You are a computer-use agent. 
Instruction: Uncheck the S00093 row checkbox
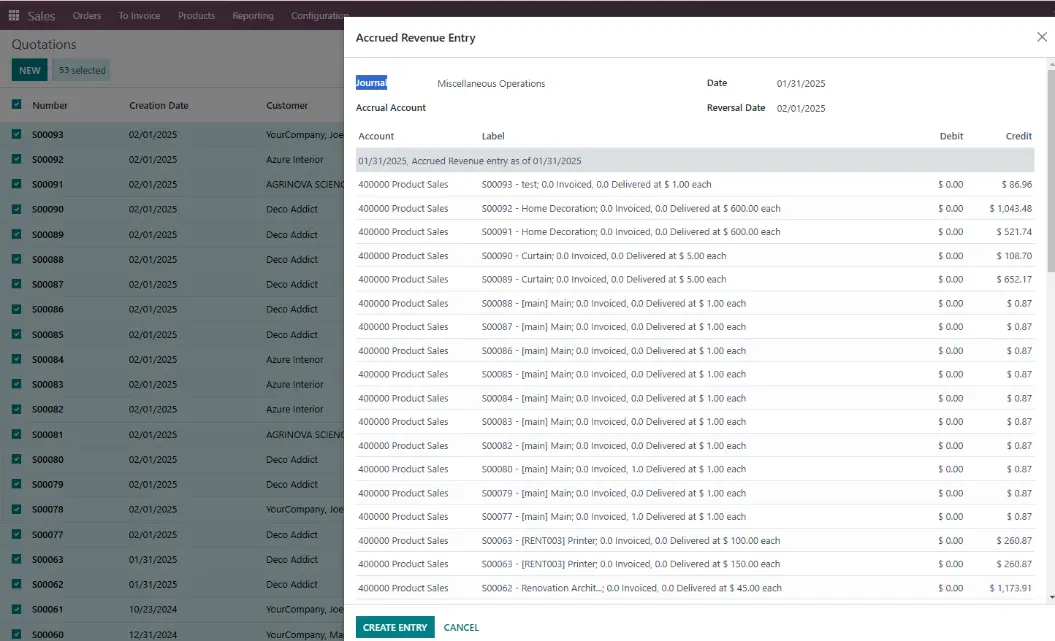[x=17, y=134]
